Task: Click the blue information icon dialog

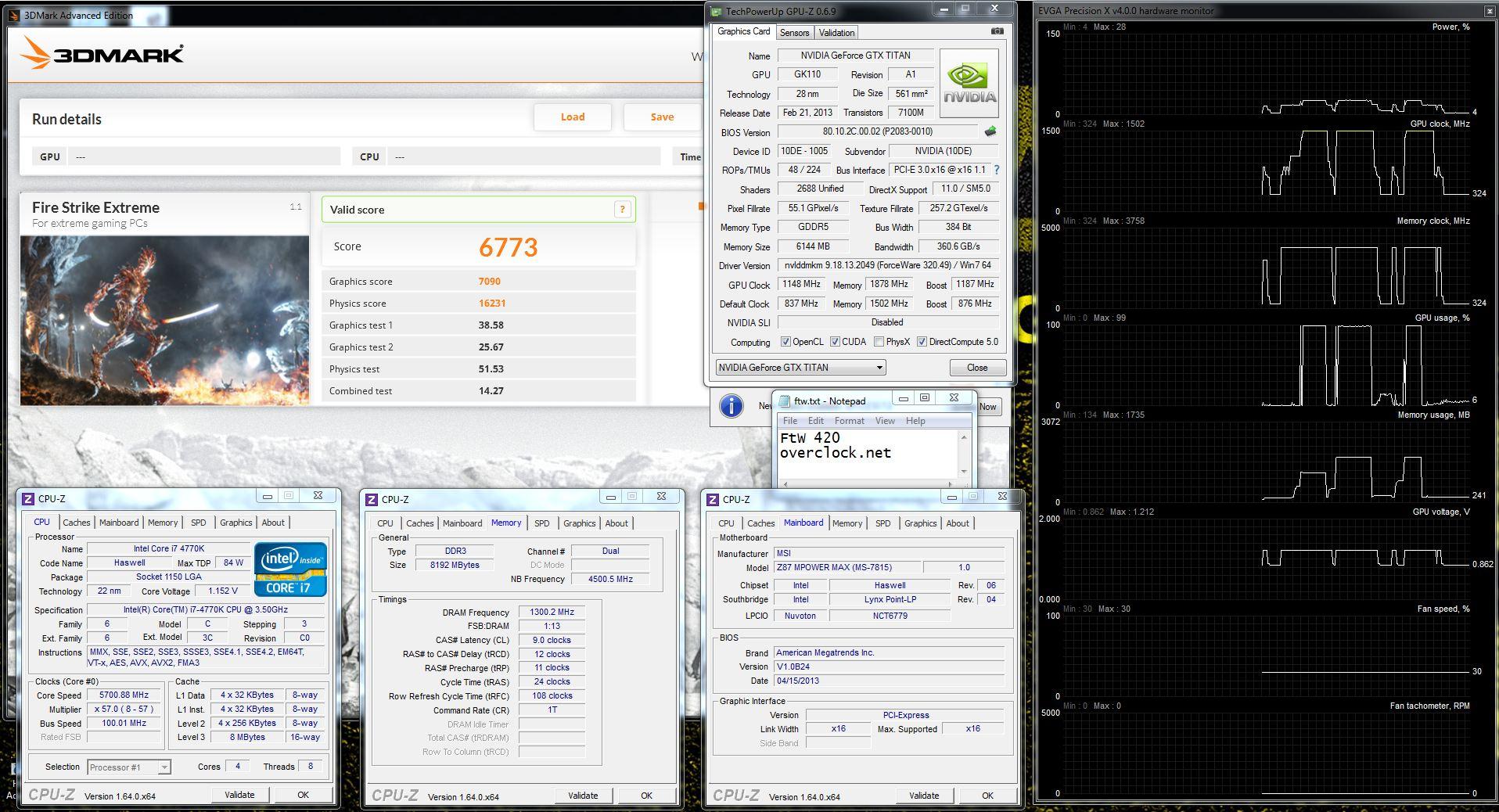Action: click(x=731, y=406)
